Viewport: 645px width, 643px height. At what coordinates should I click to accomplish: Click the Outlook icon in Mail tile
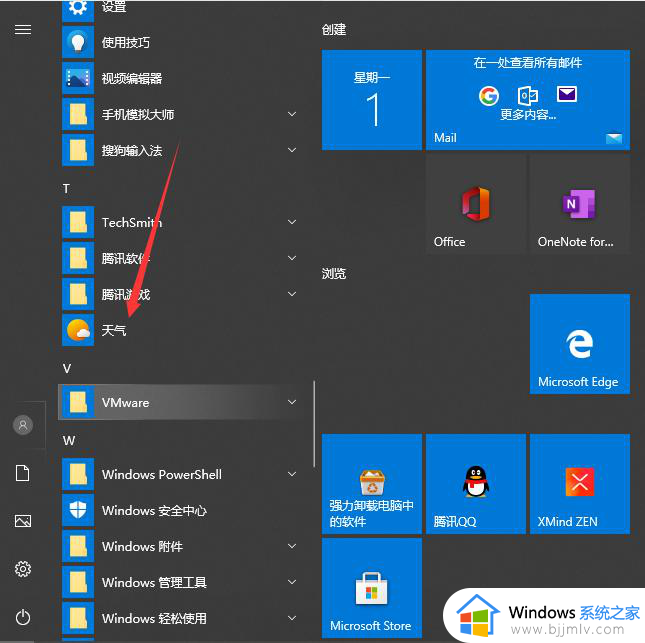click(527, 96)
